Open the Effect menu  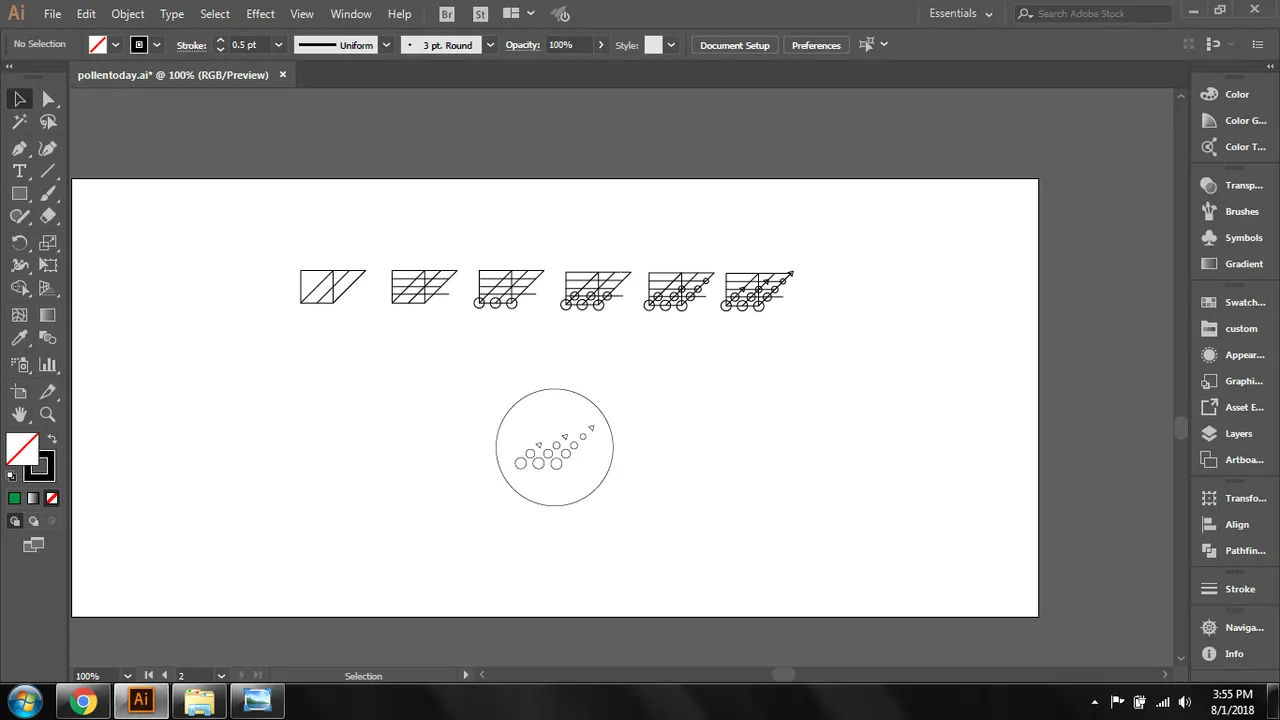pyautogui.click(x=260, y=14)
